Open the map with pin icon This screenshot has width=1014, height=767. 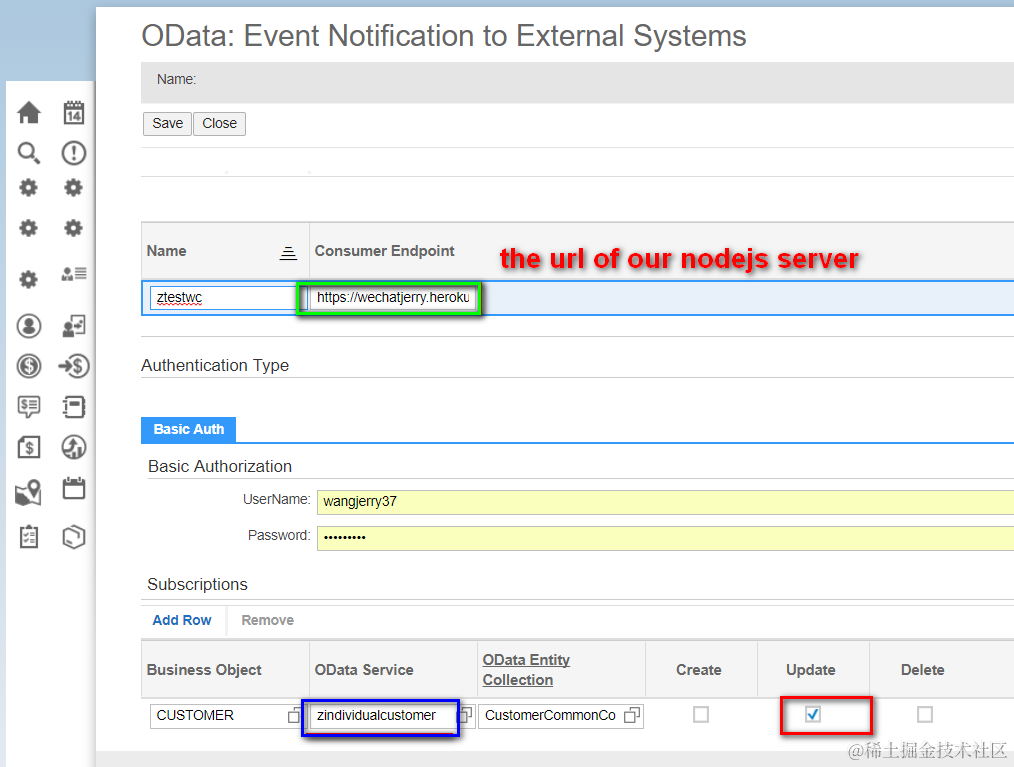click(x=28, y=493)
